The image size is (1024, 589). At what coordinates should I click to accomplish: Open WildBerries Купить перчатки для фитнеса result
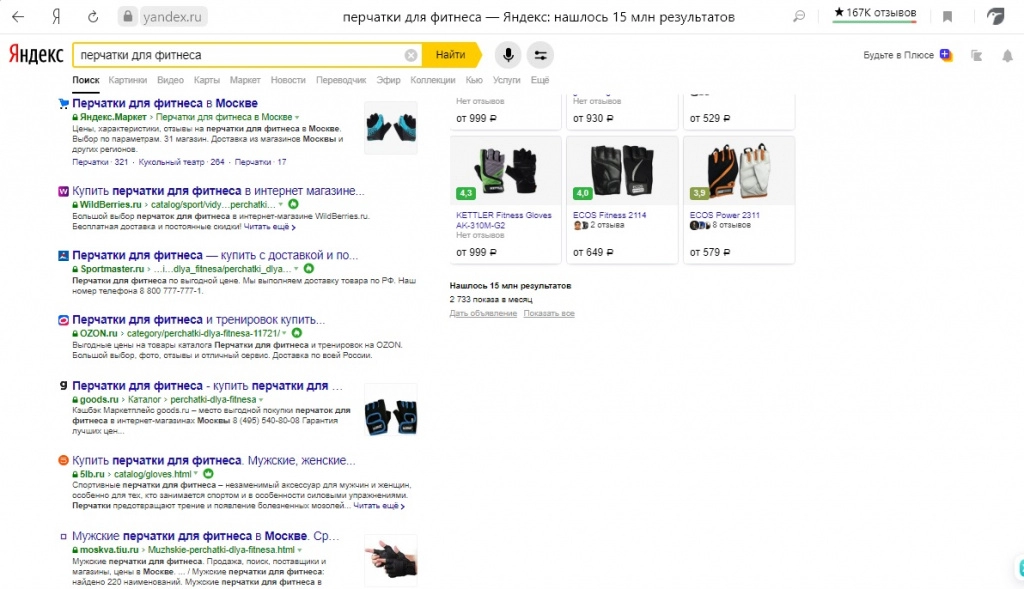(x=218, y=191)
